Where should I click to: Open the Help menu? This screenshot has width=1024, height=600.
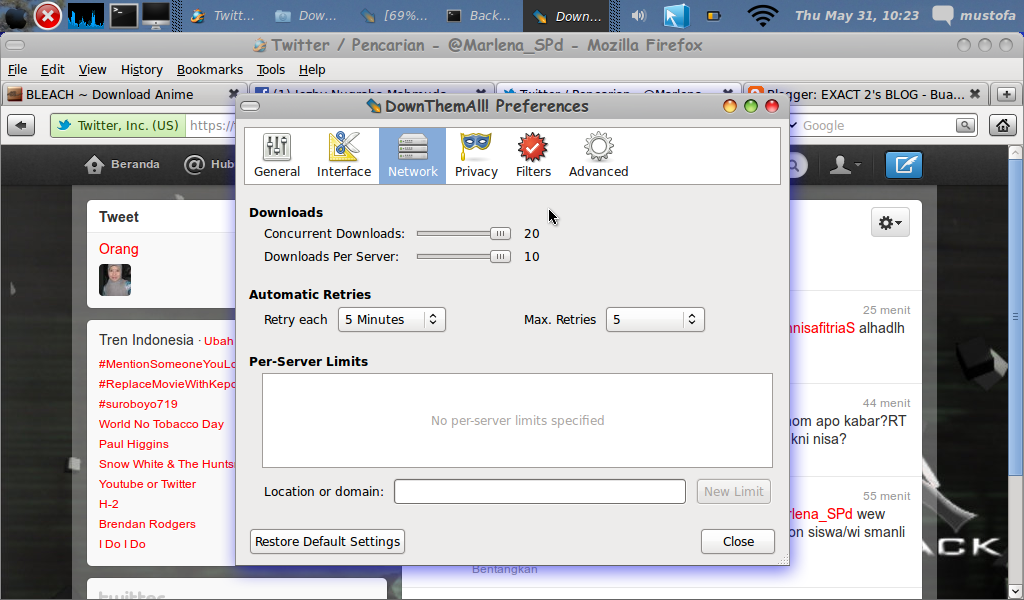tap(312, 69)
